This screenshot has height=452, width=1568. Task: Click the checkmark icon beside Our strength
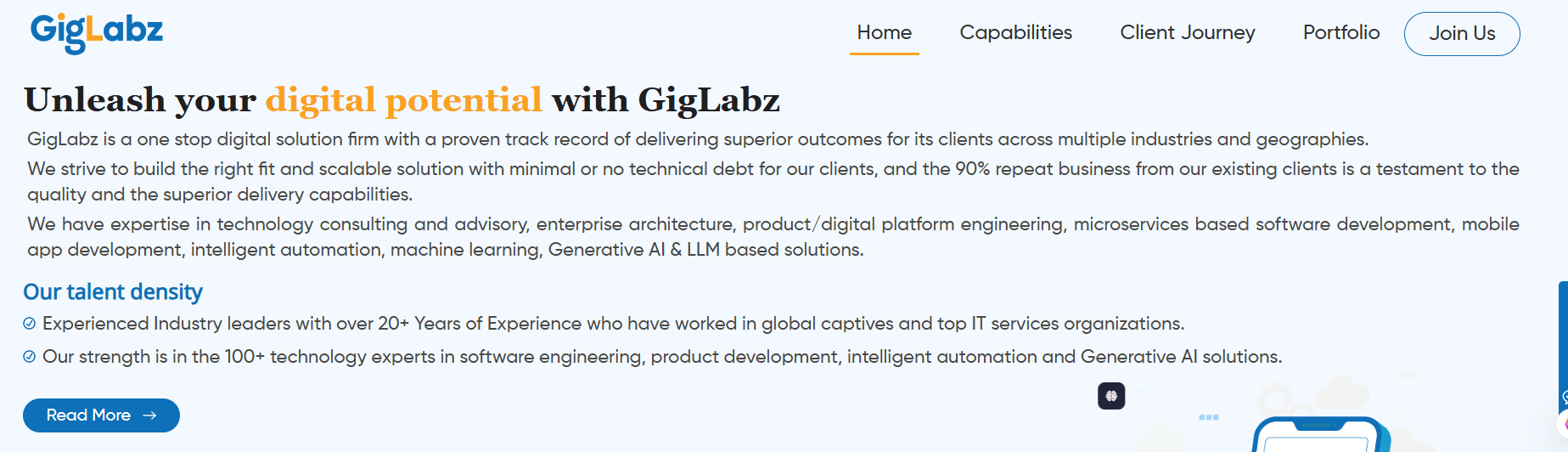pos(30,357)
